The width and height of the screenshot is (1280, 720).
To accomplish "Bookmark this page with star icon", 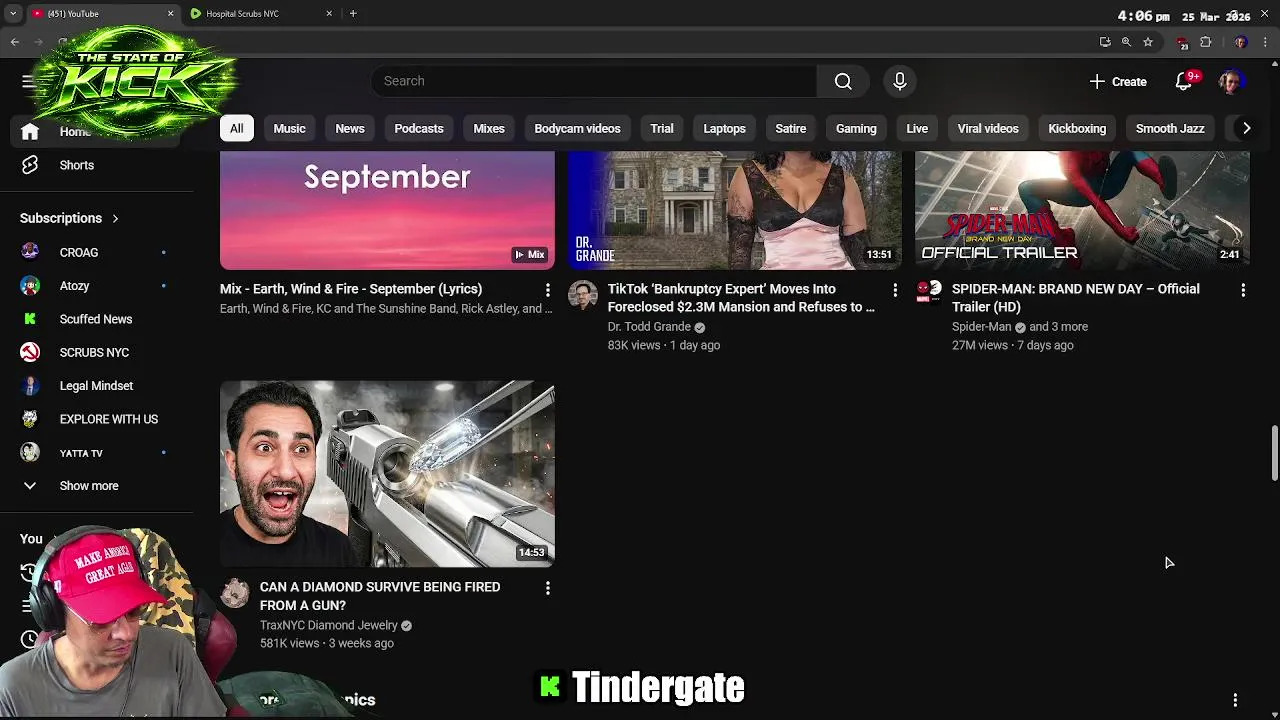I will click(x=1148, y=42).
